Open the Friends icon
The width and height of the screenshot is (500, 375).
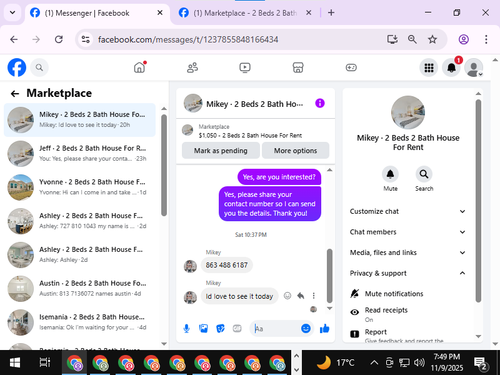coord(192,68)
